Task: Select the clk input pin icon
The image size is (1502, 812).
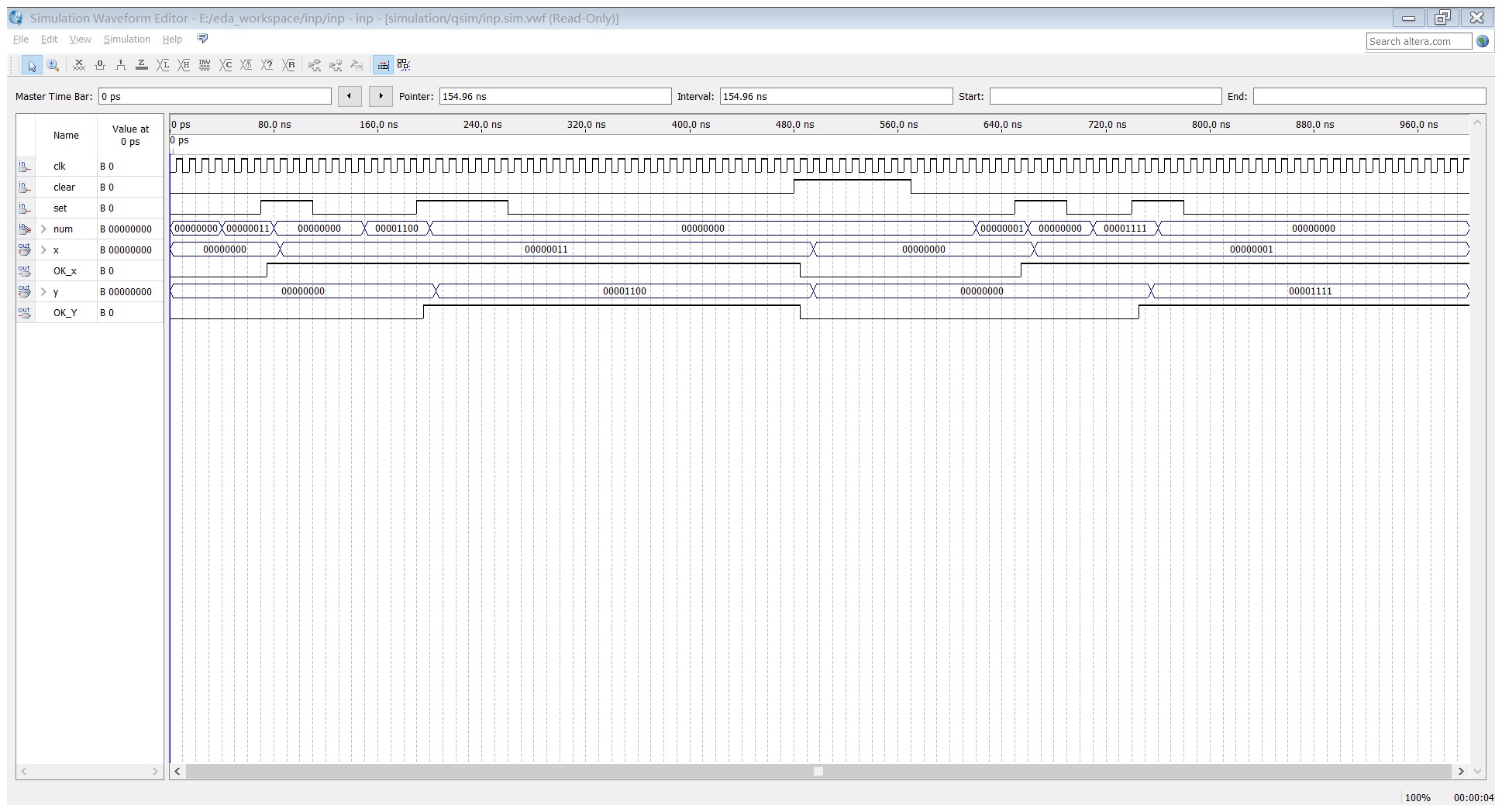Action: pyautogui.click(x=24, y=167)
